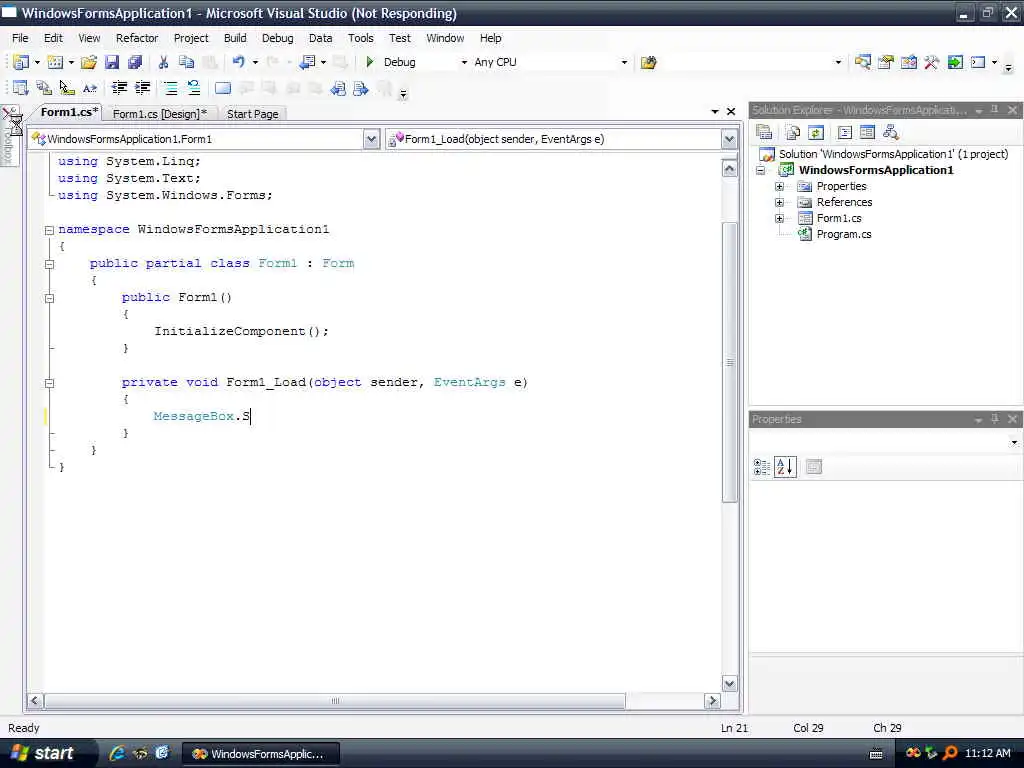
Task: Click the Copy toolbar icon
Action: (x=187, y=62)
